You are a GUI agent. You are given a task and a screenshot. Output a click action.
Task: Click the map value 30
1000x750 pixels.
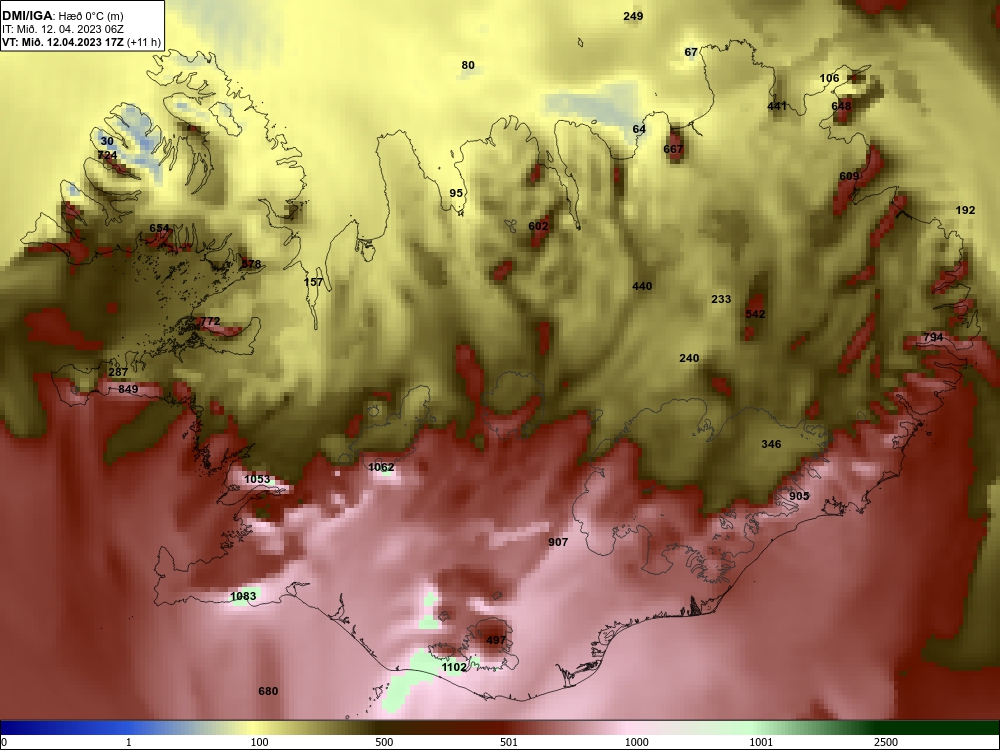click(107, 142)
